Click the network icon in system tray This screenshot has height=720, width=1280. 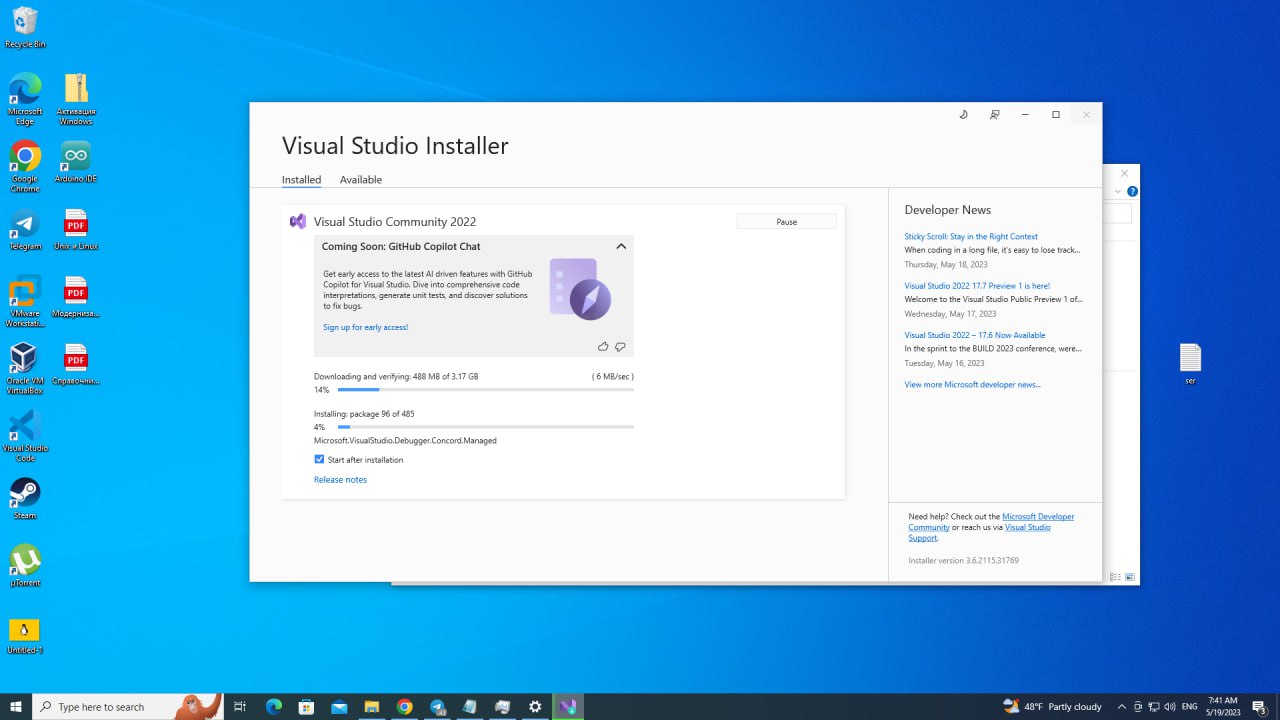1153,707
